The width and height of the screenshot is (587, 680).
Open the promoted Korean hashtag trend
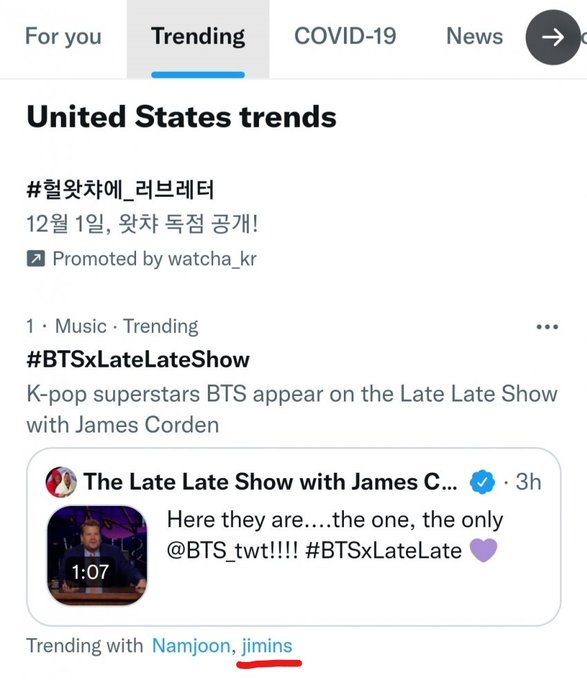pos(121,190)
